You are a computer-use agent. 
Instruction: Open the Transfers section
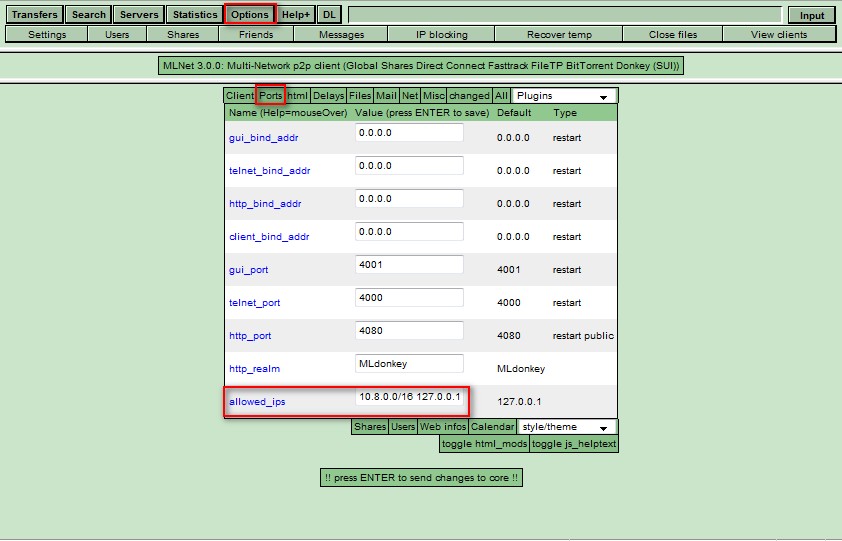coord(35,15)
